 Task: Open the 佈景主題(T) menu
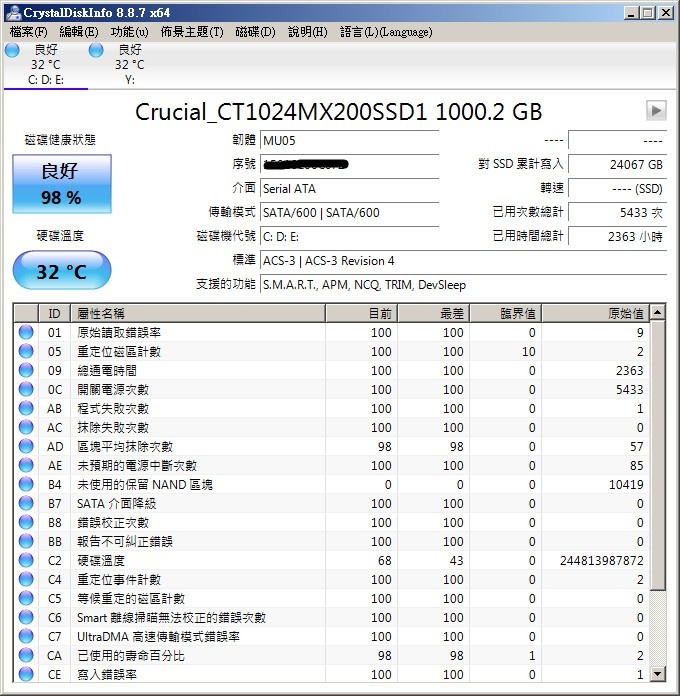192,32
